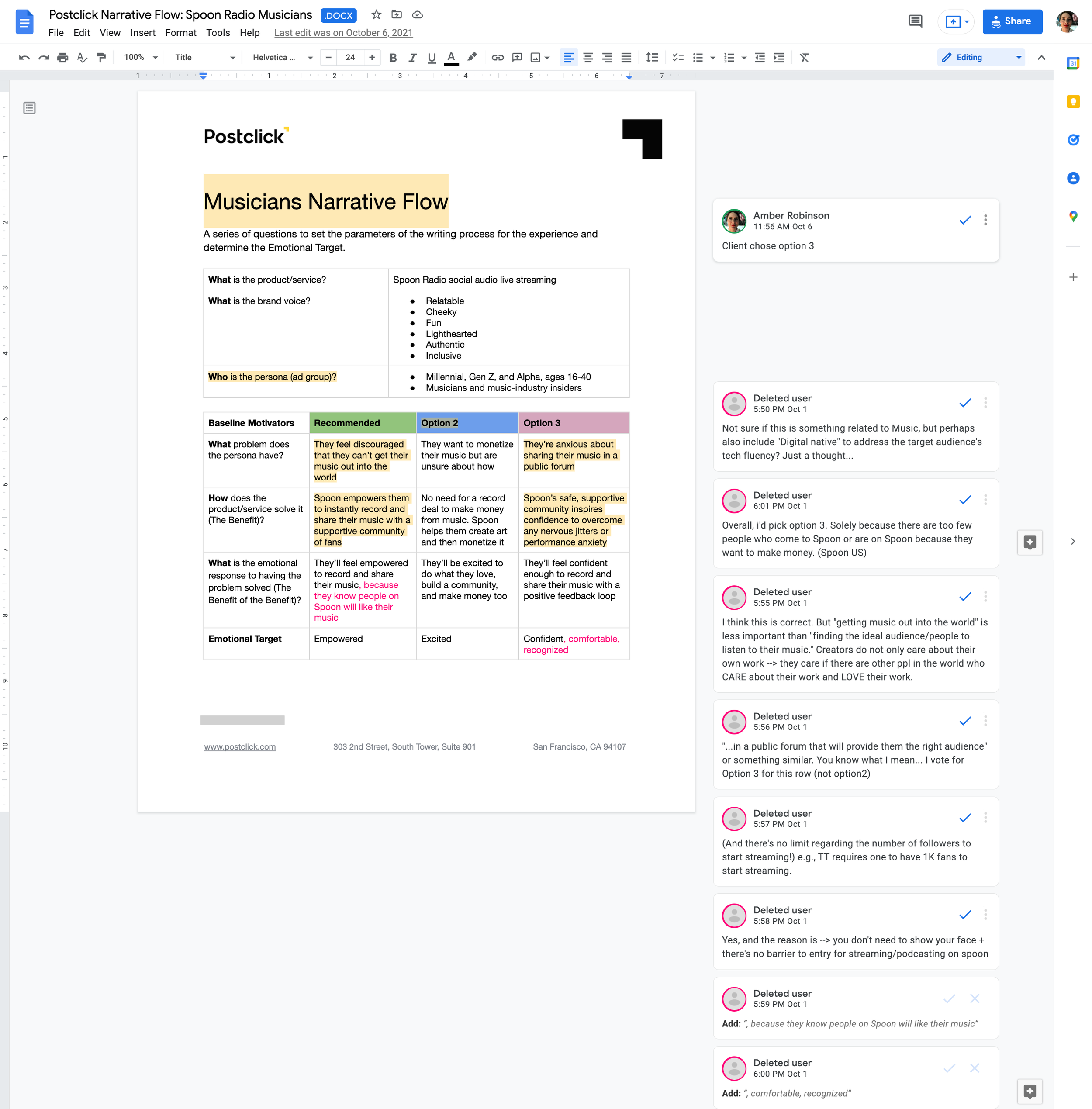Expand numbered list options arrow

(x=744, y=58)
